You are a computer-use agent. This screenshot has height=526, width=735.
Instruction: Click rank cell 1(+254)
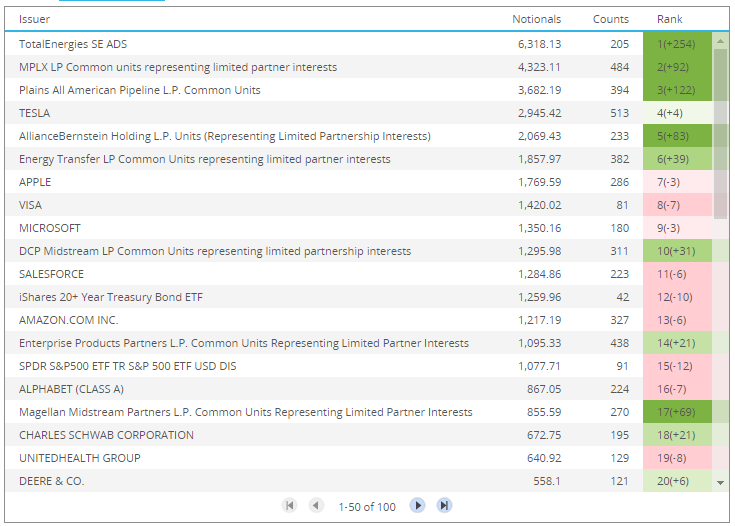(x=677, y=44)
